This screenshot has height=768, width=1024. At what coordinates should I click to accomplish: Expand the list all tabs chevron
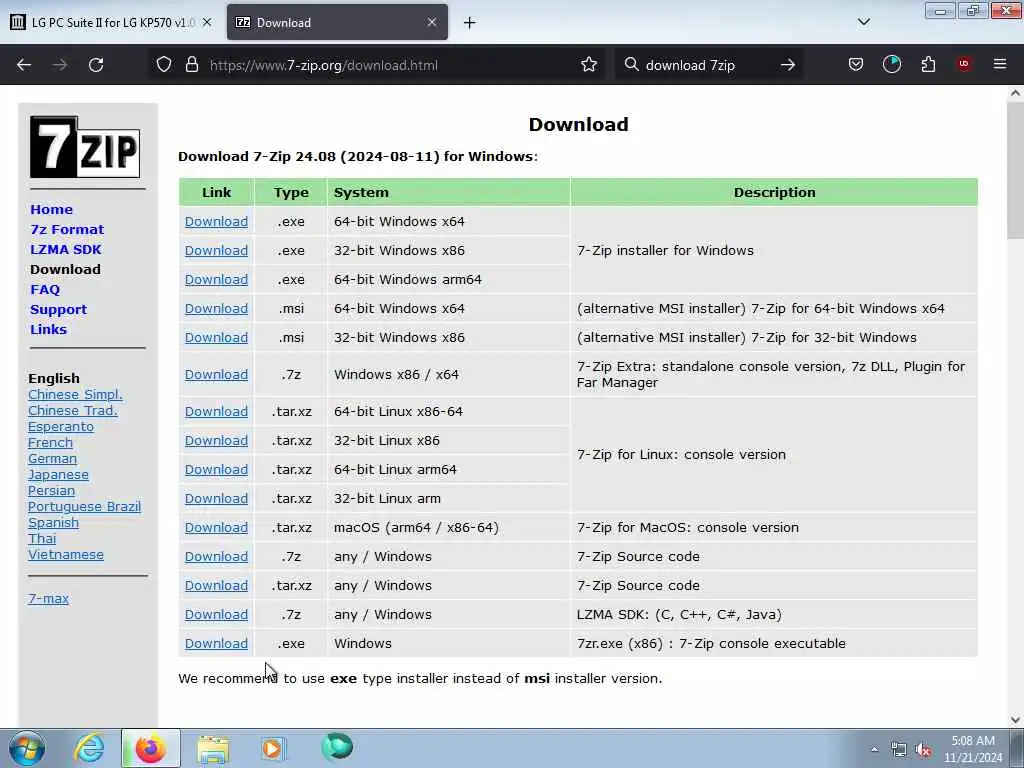[x=864, y=22]
